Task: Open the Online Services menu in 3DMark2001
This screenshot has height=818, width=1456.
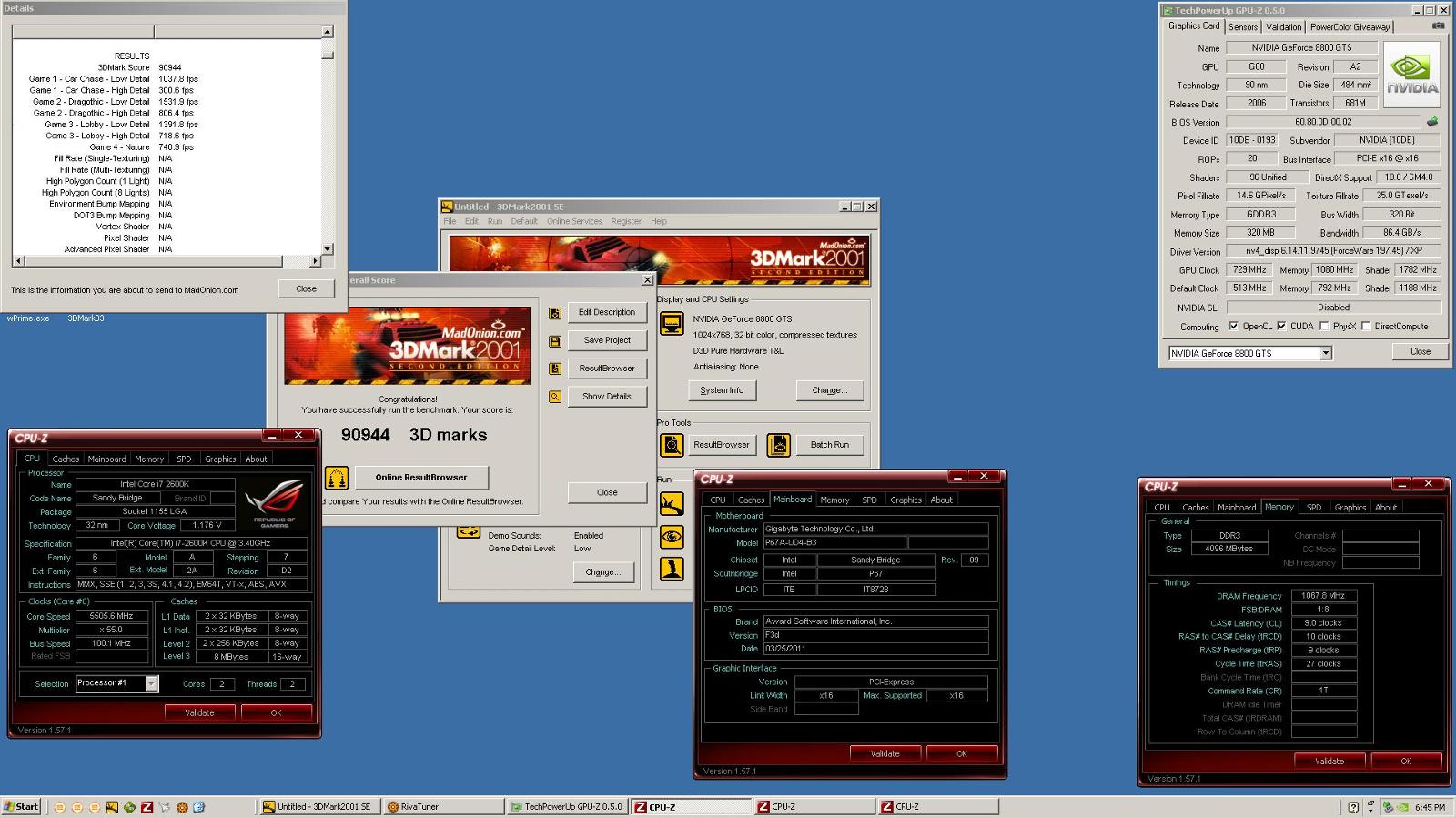Action: point(574,221)
